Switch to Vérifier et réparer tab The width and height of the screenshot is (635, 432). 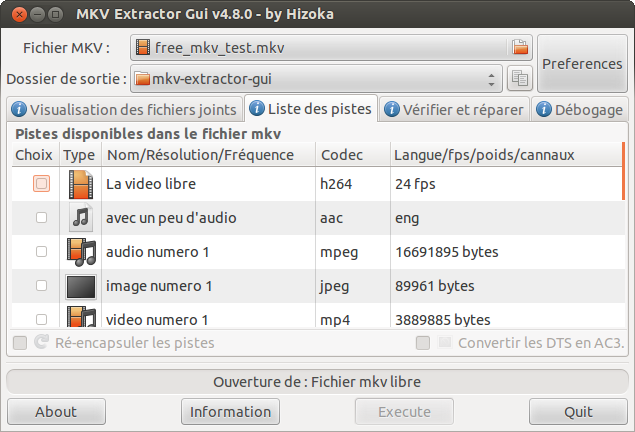click(454, 110)
